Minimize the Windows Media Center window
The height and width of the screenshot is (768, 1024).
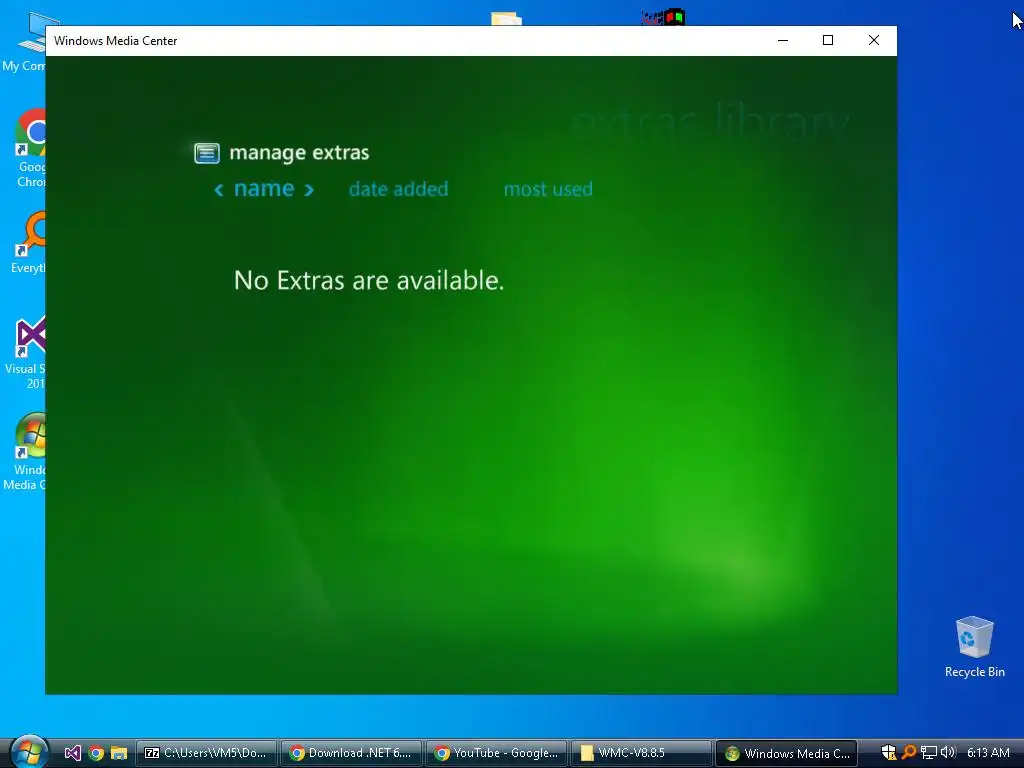click(783, 40)
